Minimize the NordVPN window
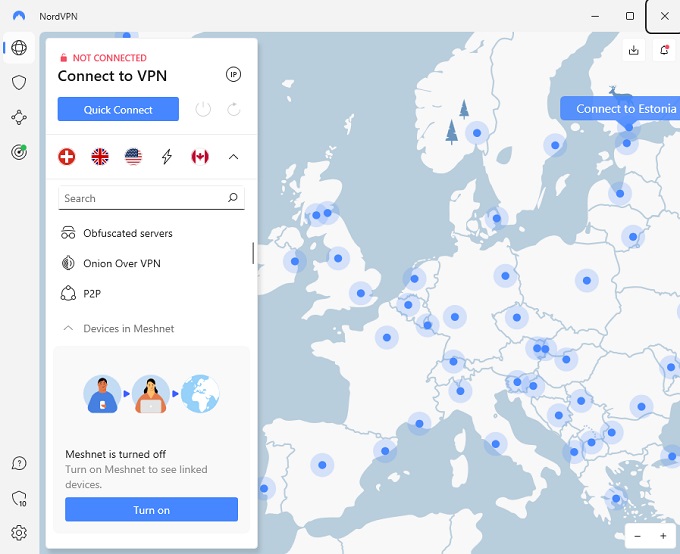 (595, 16)
